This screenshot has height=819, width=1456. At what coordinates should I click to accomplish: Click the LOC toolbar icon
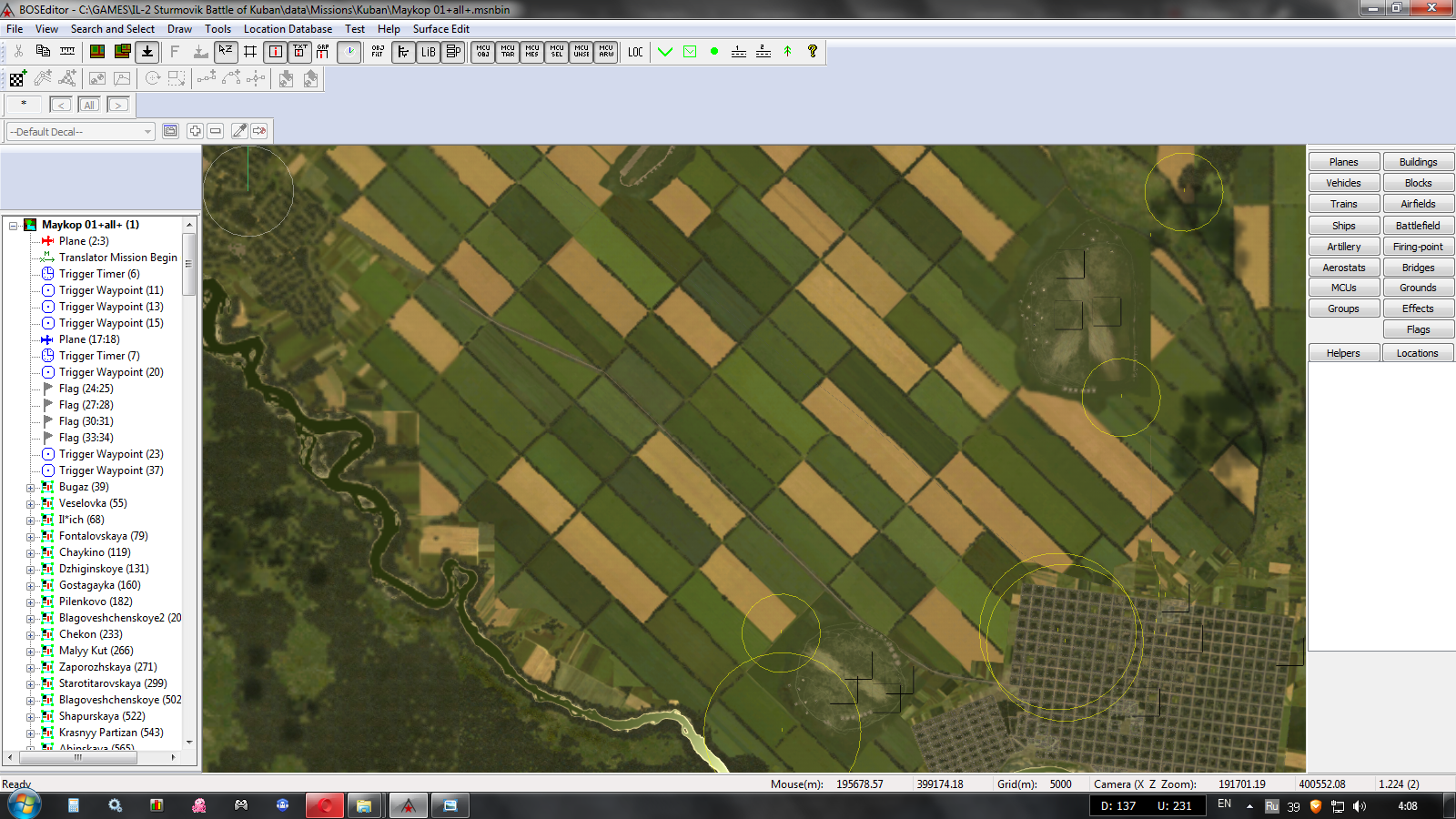[x=635, y=52]
